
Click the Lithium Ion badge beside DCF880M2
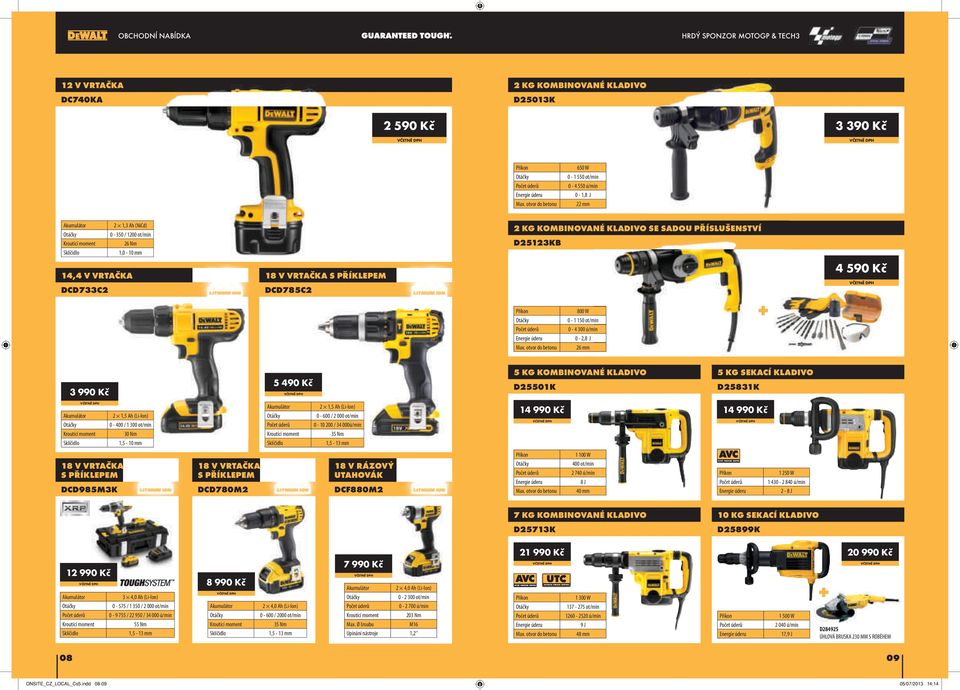[x=429, y=490]
